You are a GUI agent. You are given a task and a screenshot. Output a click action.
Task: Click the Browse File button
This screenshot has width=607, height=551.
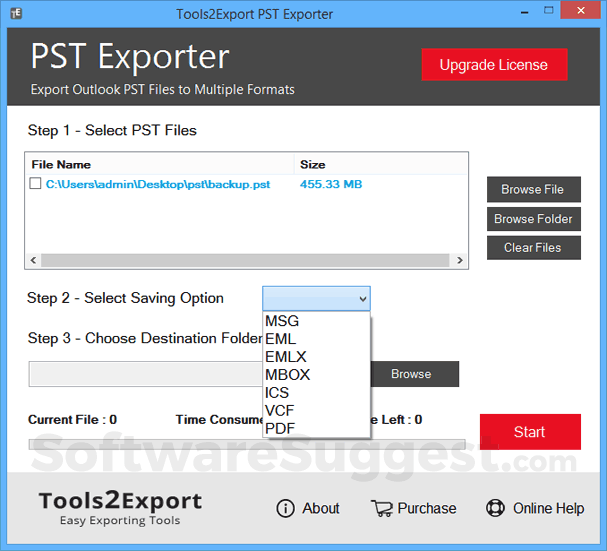tap(534, 189)
